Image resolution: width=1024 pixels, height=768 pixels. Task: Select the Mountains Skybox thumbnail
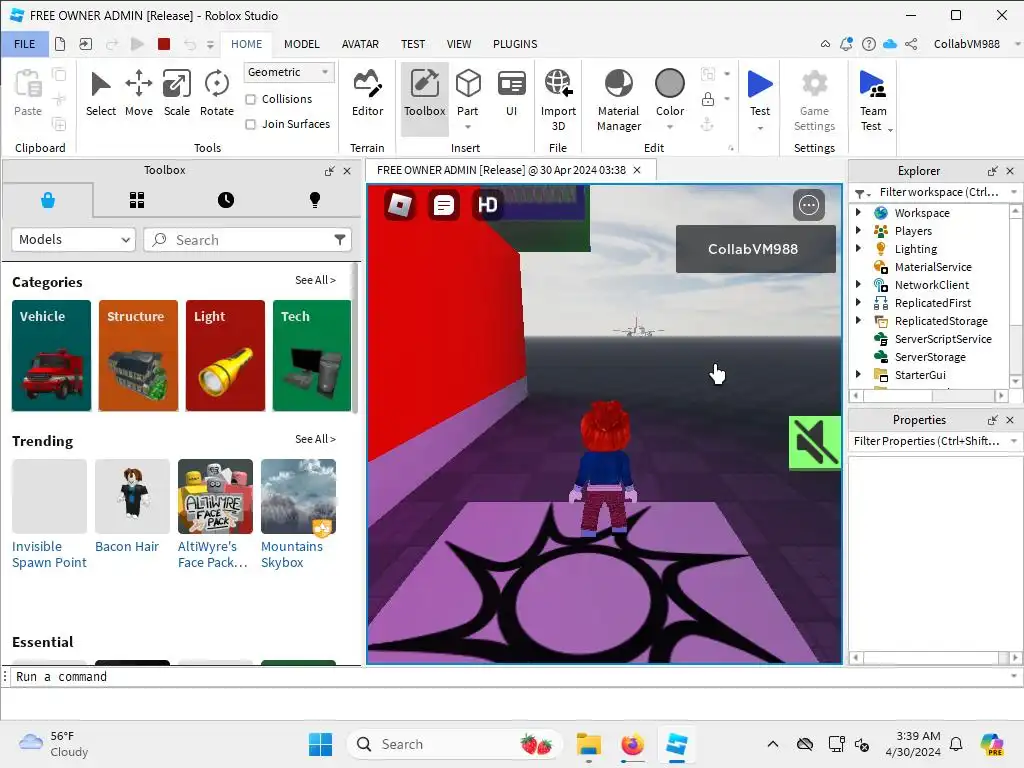[298, 496]
